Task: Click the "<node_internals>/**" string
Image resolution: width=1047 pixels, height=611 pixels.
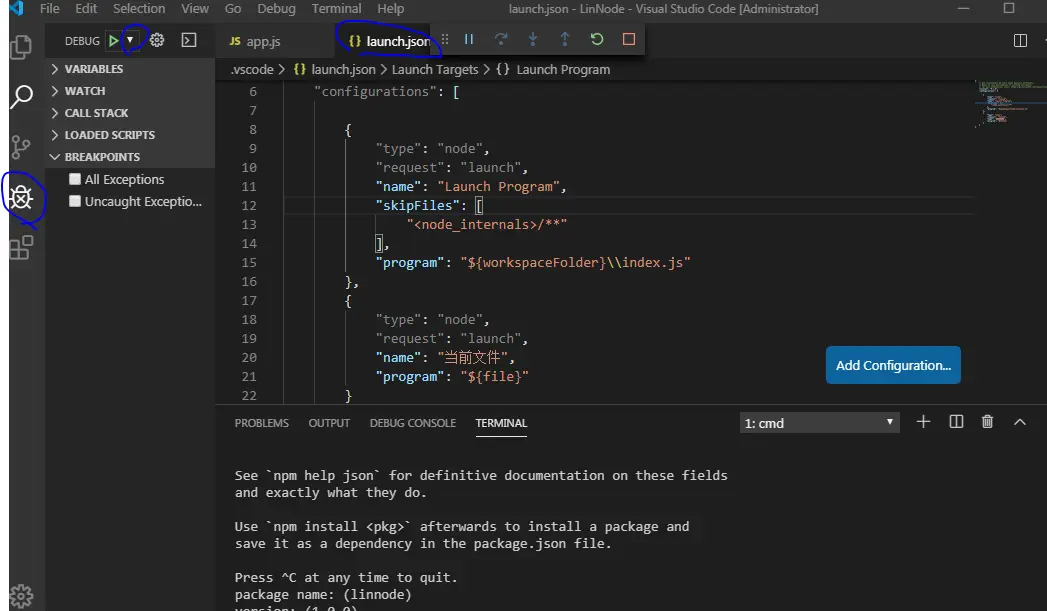Action: coord(487,224)
